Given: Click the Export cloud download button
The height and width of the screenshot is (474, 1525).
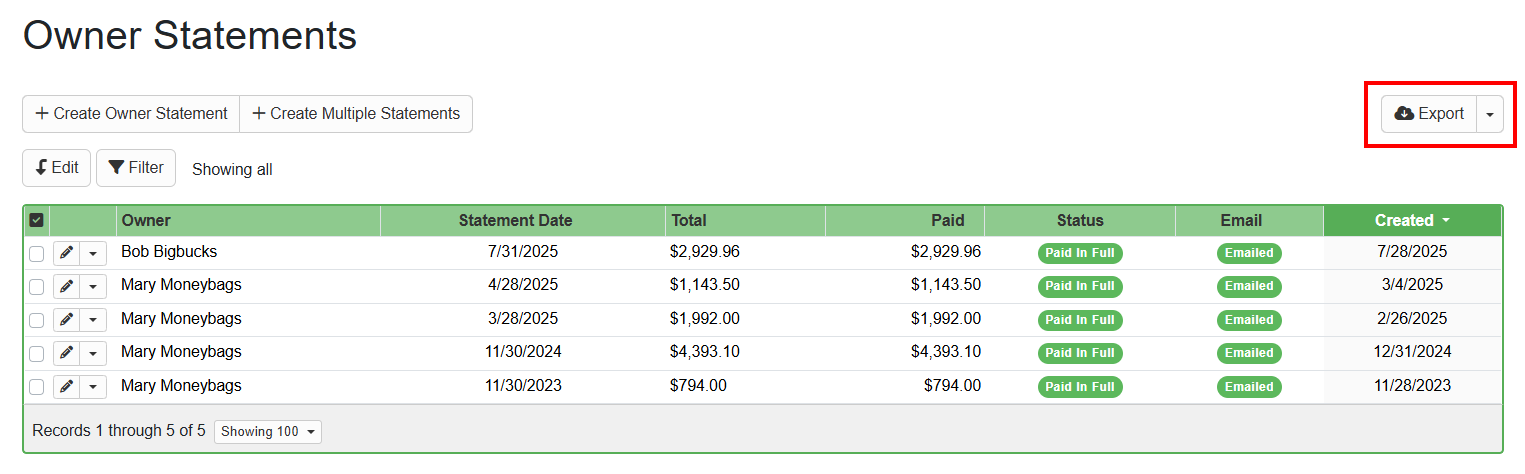Looking at the screenshot, I should tap(1429, 114).
